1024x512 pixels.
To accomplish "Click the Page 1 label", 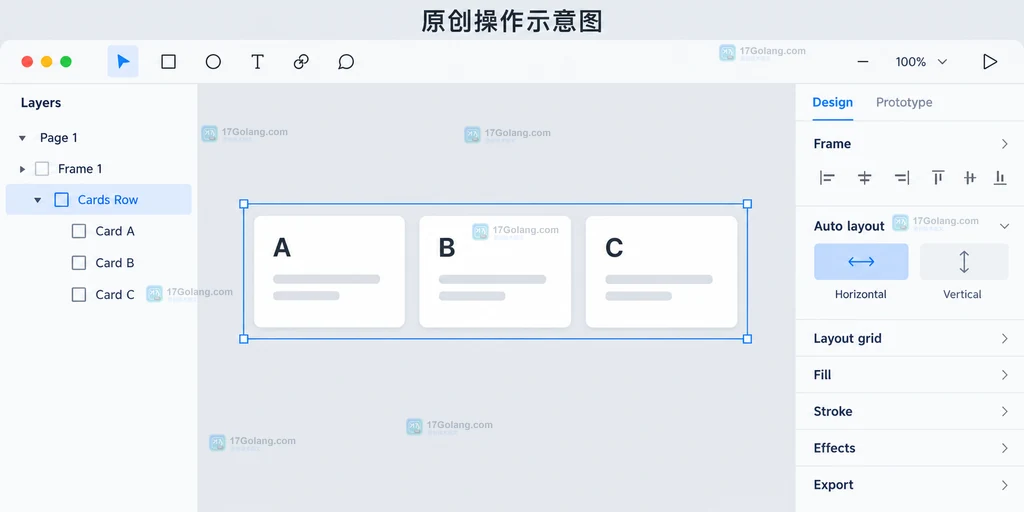I will pyautogui.click(x=59, y=138).
